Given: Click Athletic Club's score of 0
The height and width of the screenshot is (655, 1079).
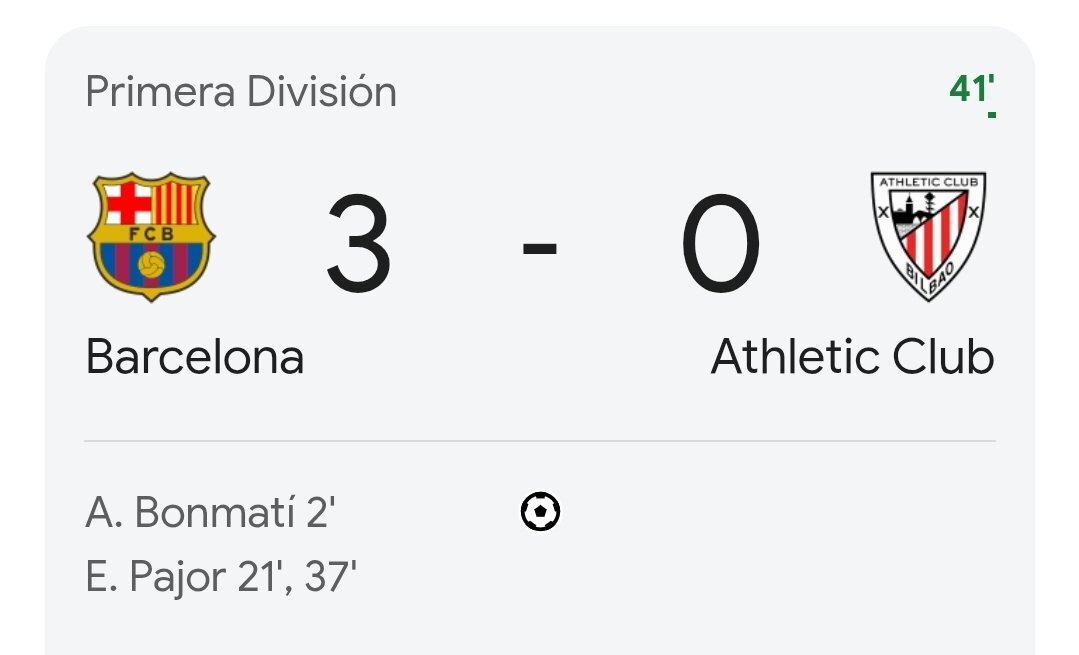Looking at the screenshot, I should (721, 245).
